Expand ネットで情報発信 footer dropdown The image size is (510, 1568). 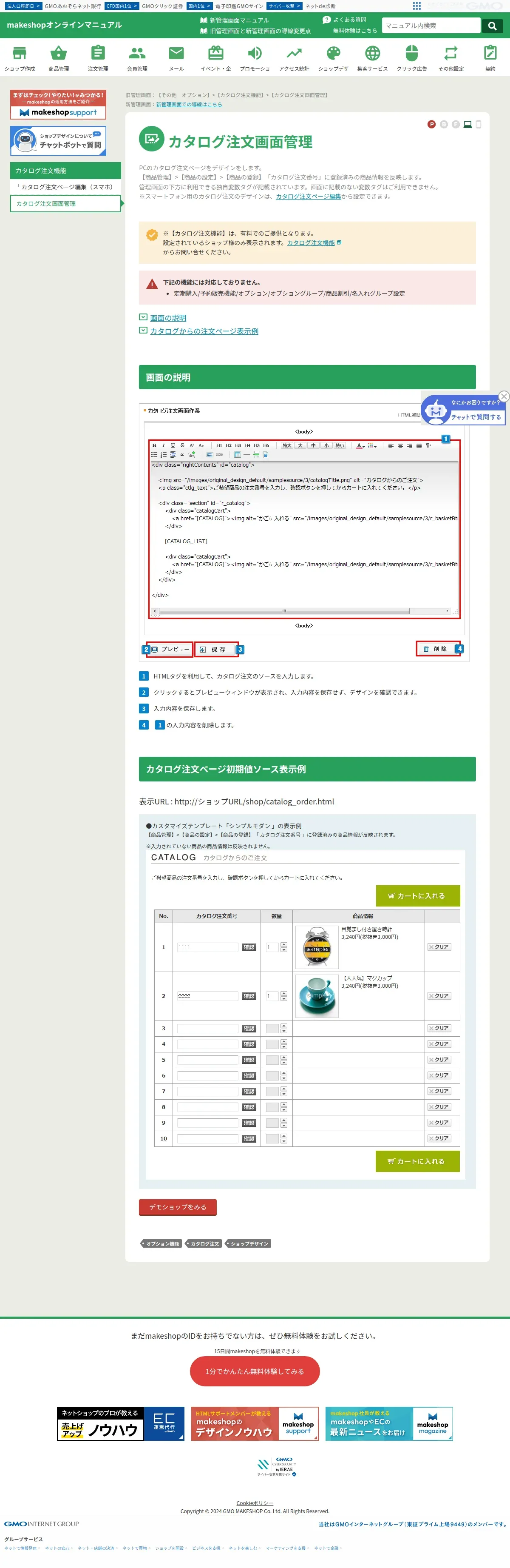coord(22,1548)
